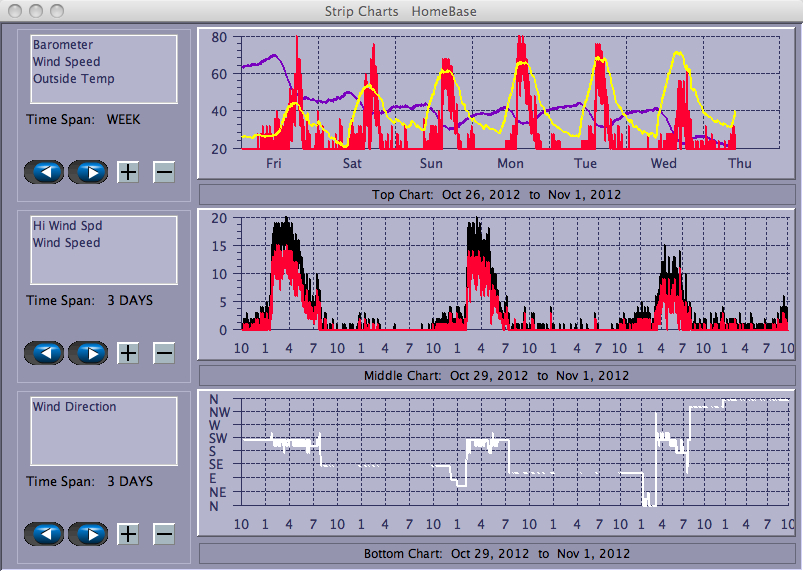Increase the middle chart time span with plus
This screenshot has width=803, height=571.
tap(128, 353)
